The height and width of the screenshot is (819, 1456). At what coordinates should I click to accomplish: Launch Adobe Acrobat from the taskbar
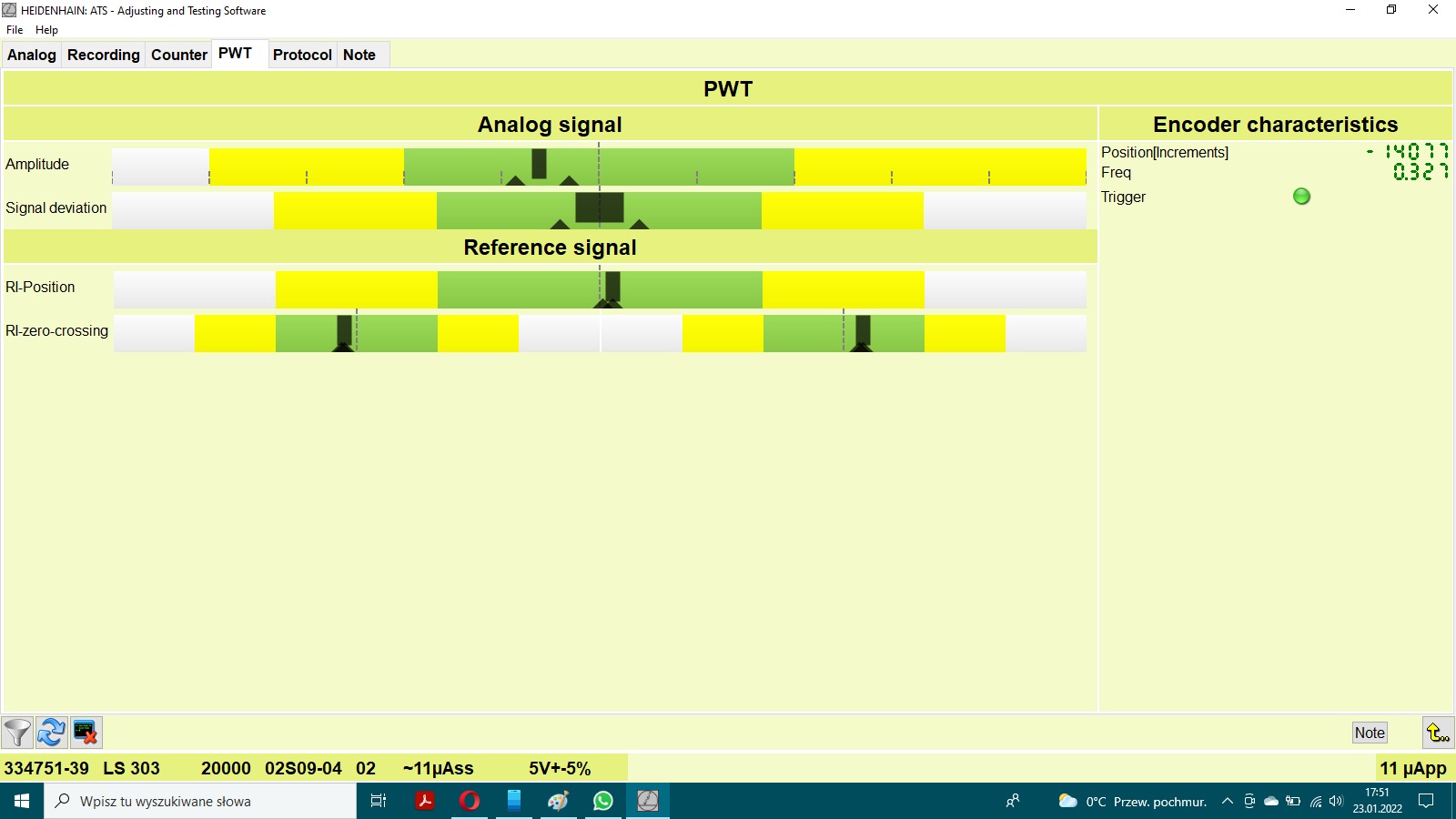click(x=425, y=801)
